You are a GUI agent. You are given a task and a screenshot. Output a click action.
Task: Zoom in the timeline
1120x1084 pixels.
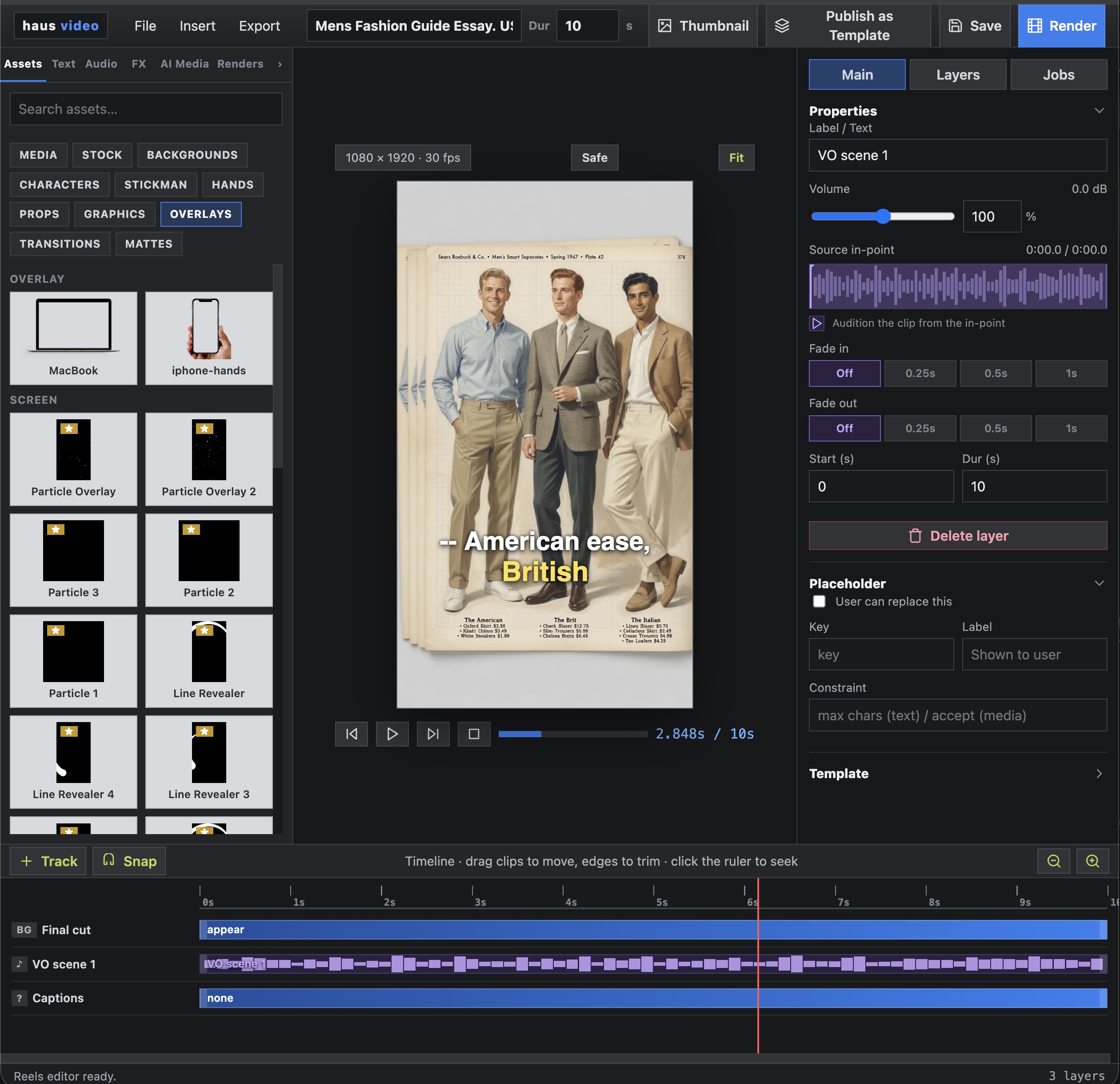pos(1092,861)
